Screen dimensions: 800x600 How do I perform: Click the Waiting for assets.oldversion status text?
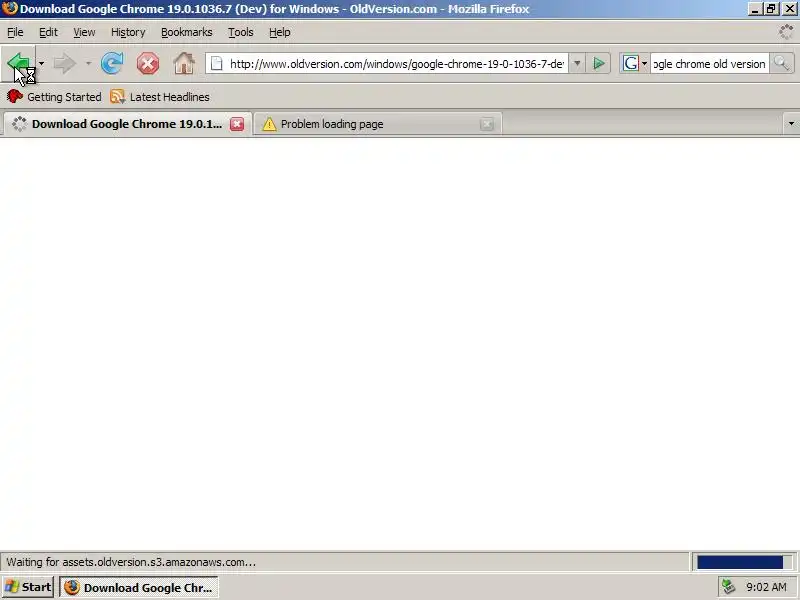[131, 562]
